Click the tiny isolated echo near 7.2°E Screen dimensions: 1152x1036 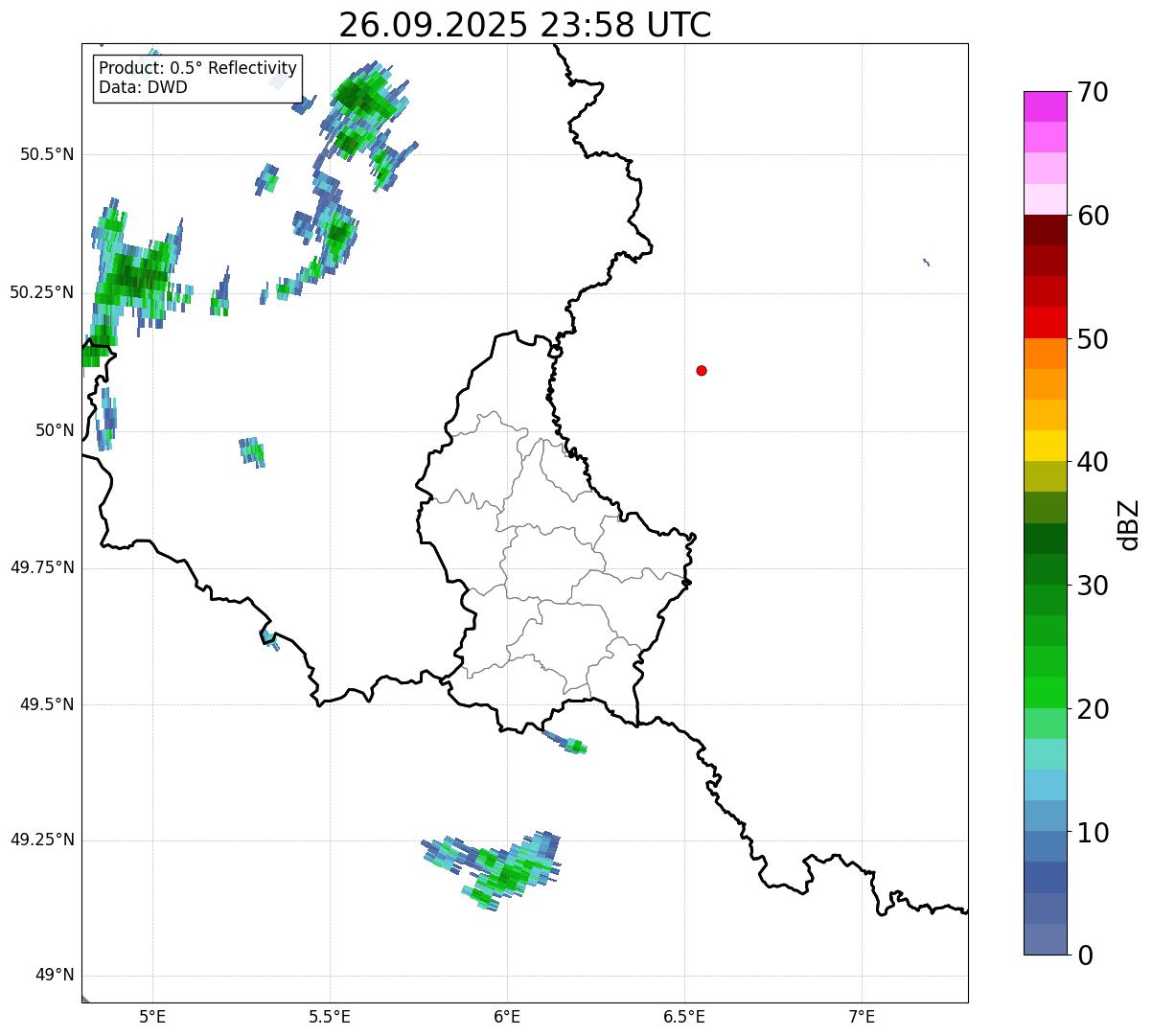point(926,262)
